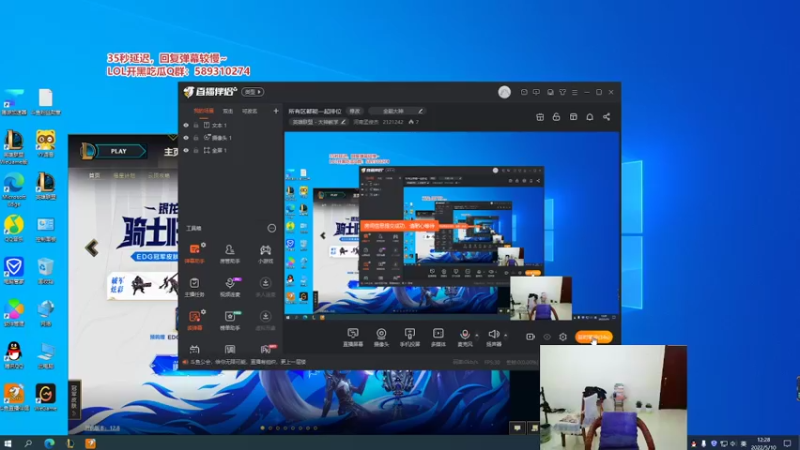The image size is (800, 450).
Task: Open the 电脑管家 shield desktop icon
Action: click(x=14, y=270)
